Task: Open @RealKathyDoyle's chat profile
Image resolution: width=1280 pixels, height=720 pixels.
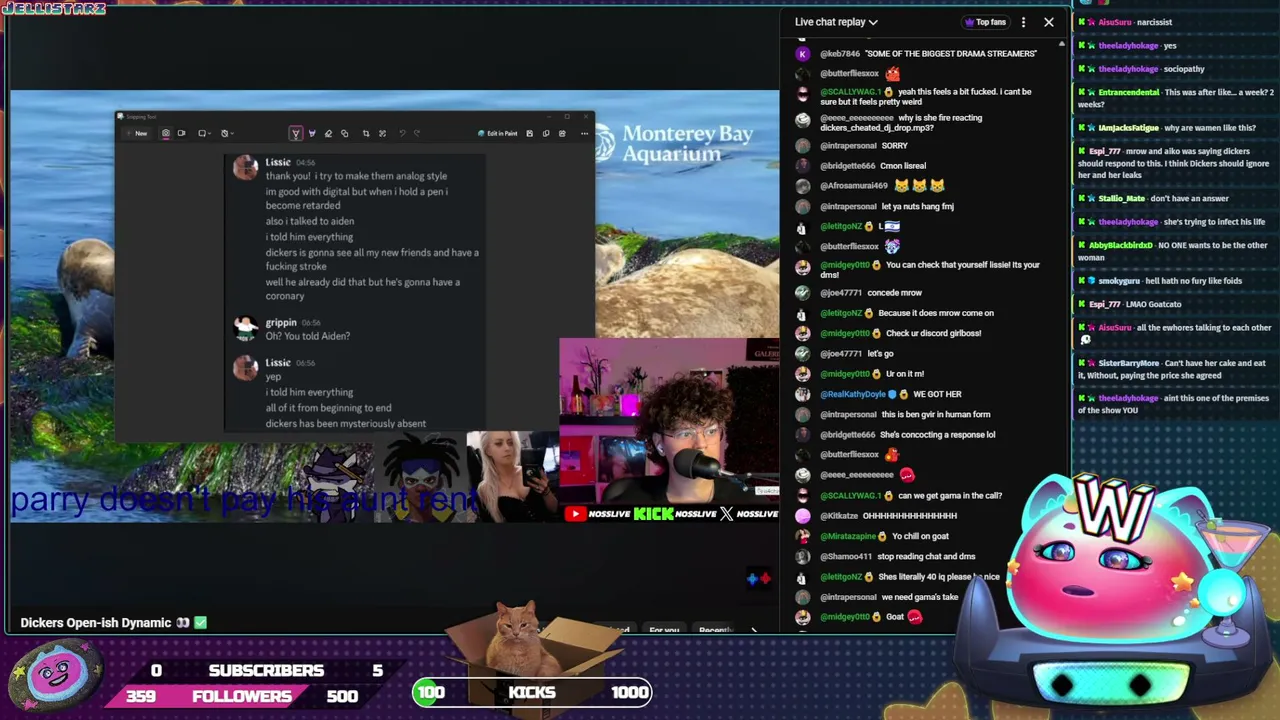Action: coord(854,394)
